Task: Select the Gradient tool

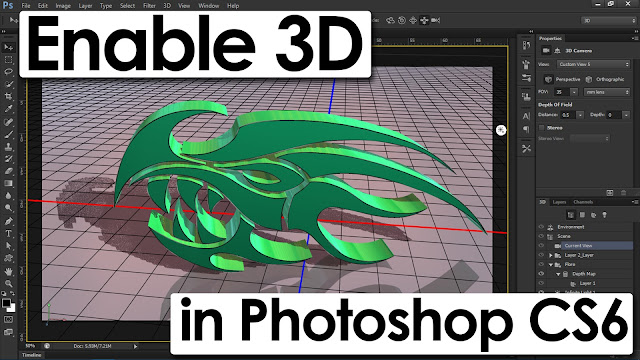Action: tap(8, 183)
